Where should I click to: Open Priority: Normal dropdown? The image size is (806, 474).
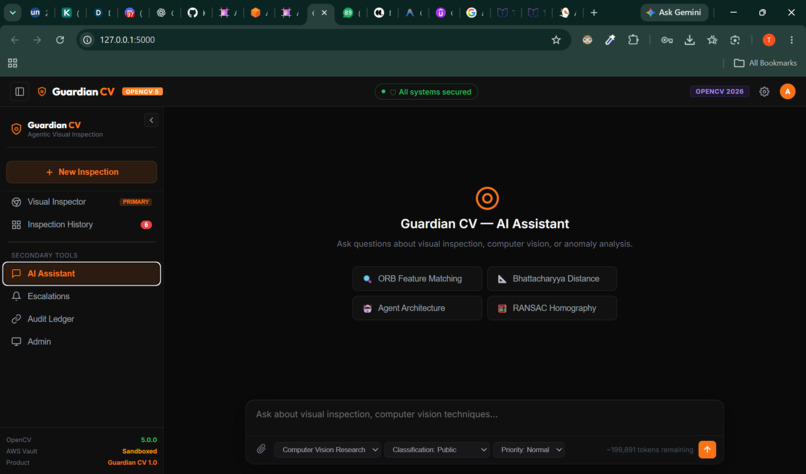coord(528,449)
